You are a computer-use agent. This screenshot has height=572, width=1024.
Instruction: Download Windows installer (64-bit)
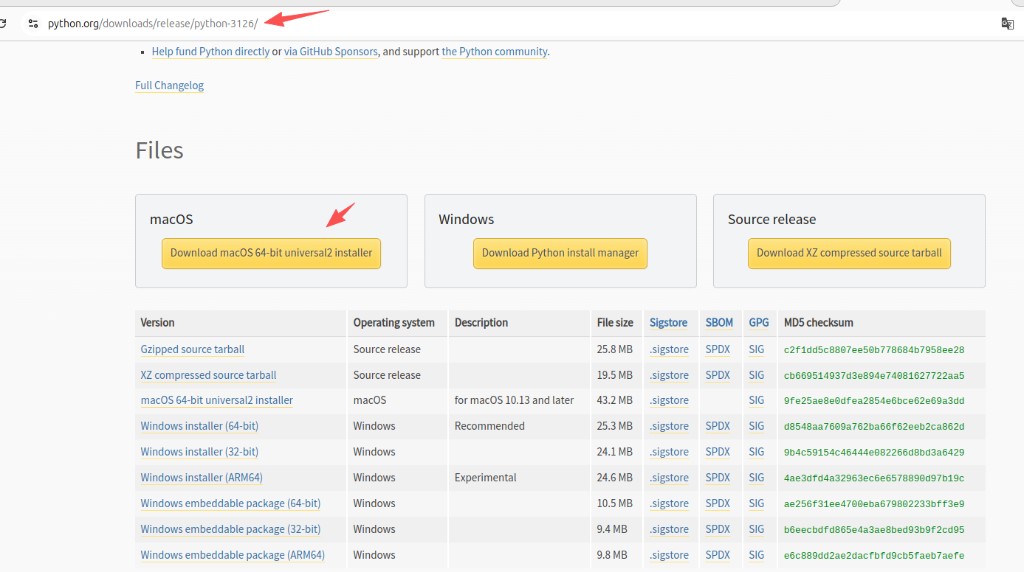tap(199, 426)
